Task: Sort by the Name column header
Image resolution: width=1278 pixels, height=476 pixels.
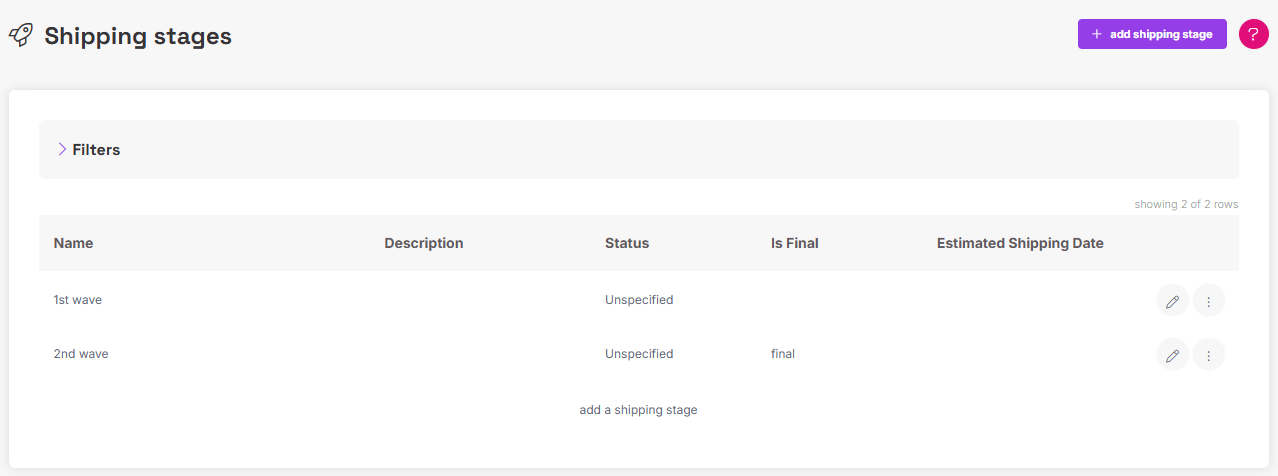Action: tap(73, 243)
